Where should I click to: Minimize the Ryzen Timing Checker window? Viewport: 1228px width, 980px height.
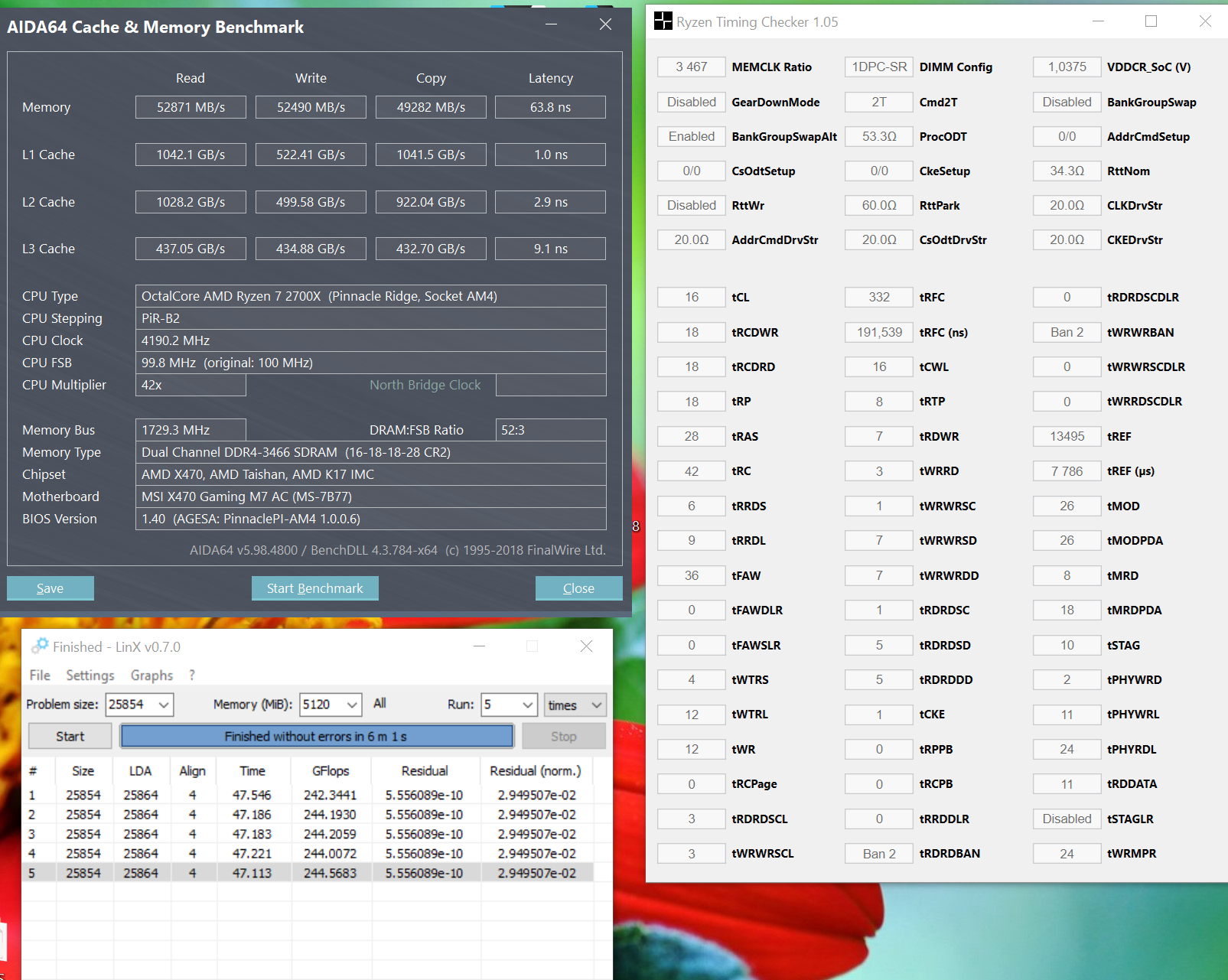pos(1099,21)
